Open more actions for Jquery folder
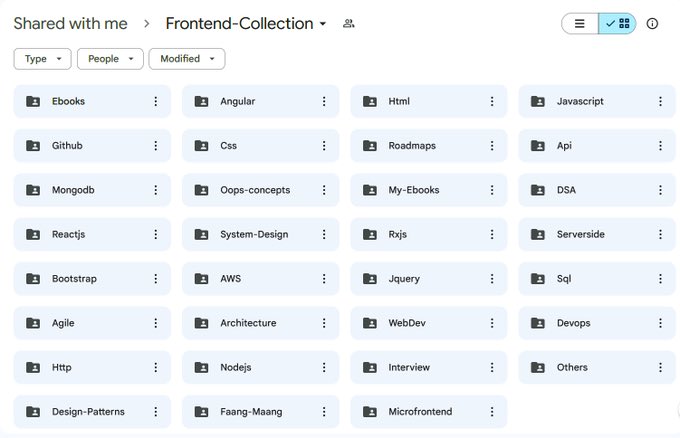Image resolution: width=680 pixels, height=438 pixels. pyautogui.click(x=492, y=279)
